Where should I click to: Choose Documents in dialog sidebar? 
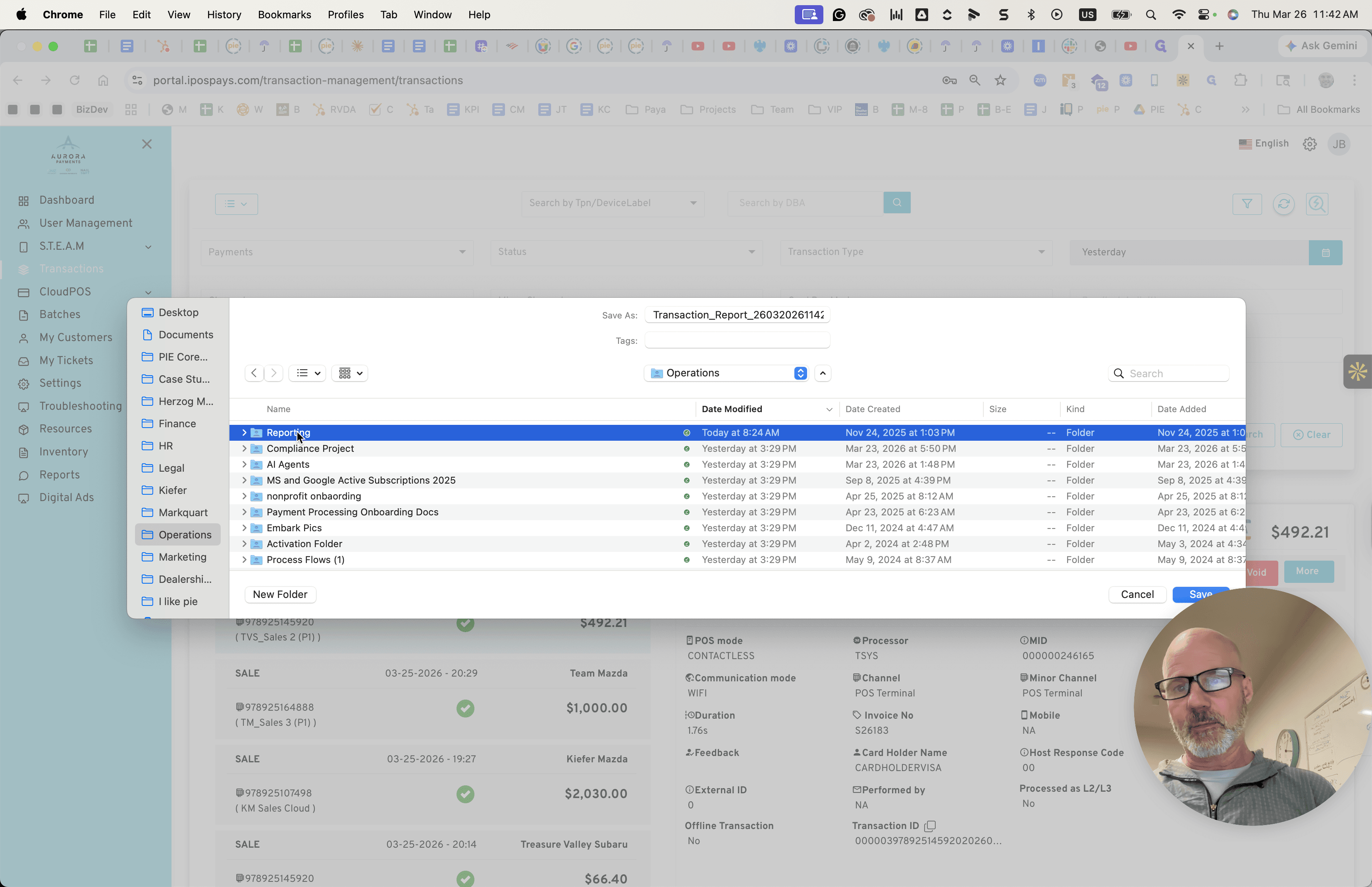coord(178,335)
